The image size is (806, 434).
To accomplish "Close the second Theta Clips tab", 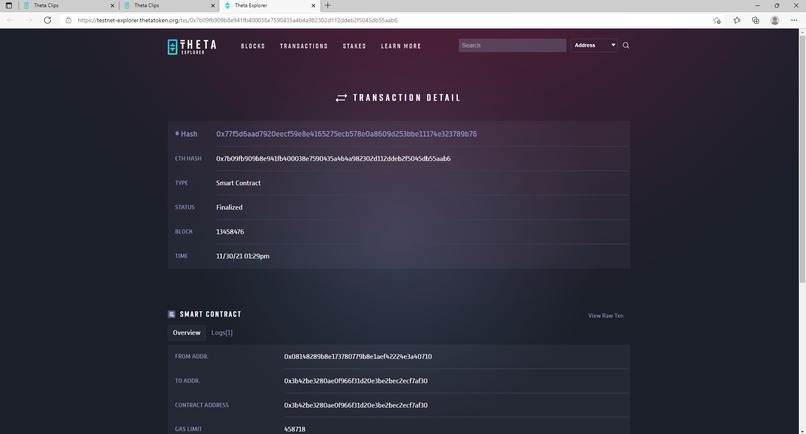I will click(x=213, y=5).
